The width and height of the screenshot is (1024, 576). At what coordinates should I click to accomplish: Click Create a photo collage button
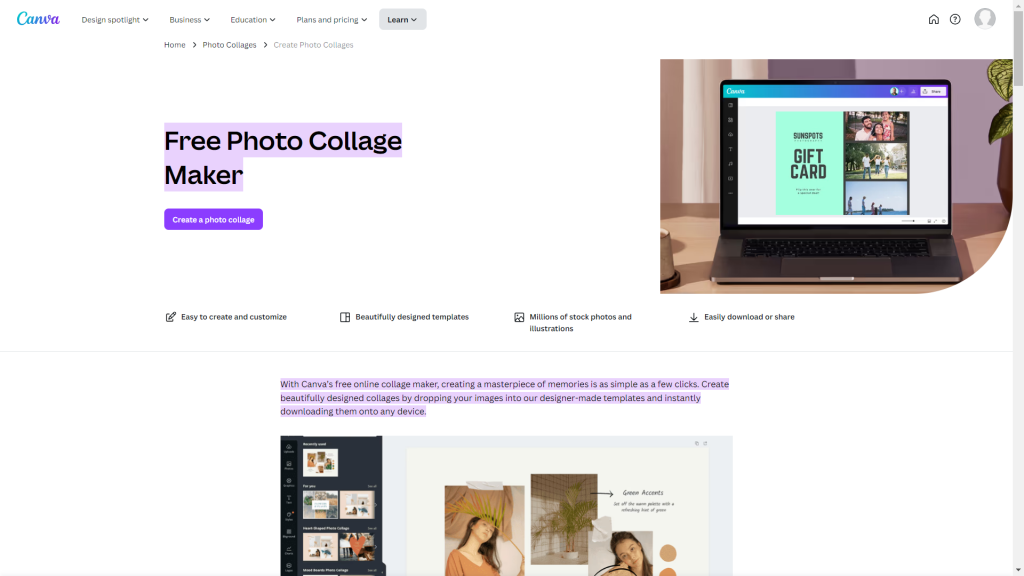pos(214,219)
